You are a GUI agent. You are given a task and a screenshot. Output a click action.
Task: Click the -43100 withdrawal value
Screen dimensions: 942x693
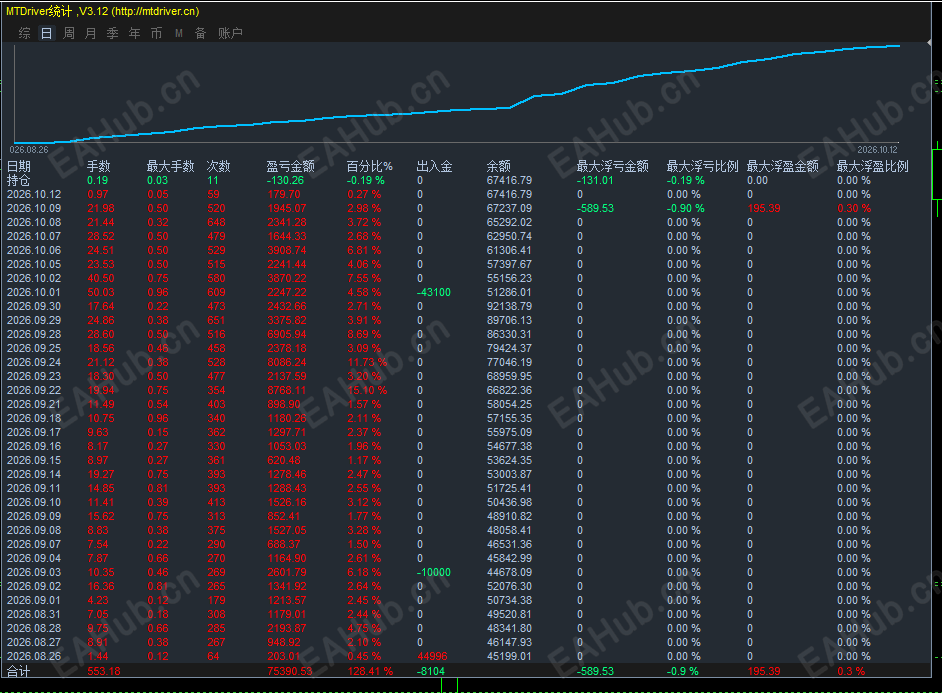click(434, 292)
